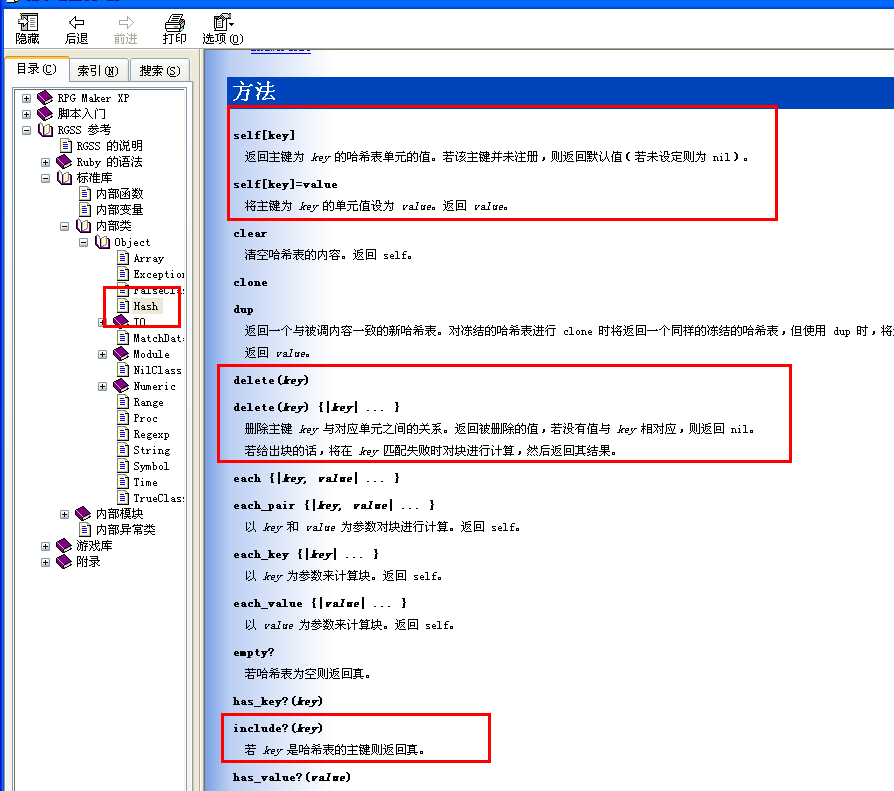Open the RGSS 的说明 topic
This screenshot has height=791, width=894.
click(109, 146)
